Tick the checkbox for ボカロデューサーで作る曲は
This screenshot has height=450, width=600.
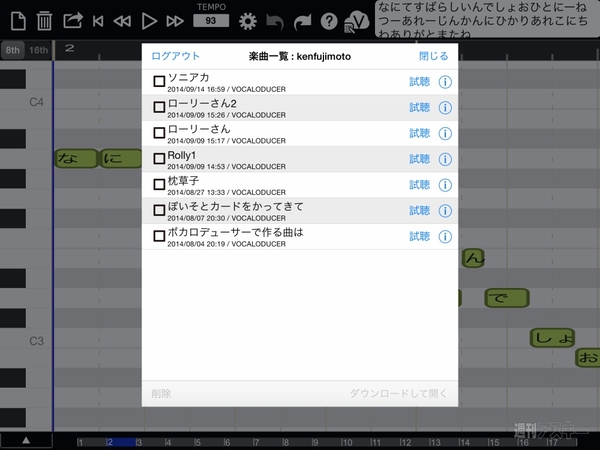(159, 236)
